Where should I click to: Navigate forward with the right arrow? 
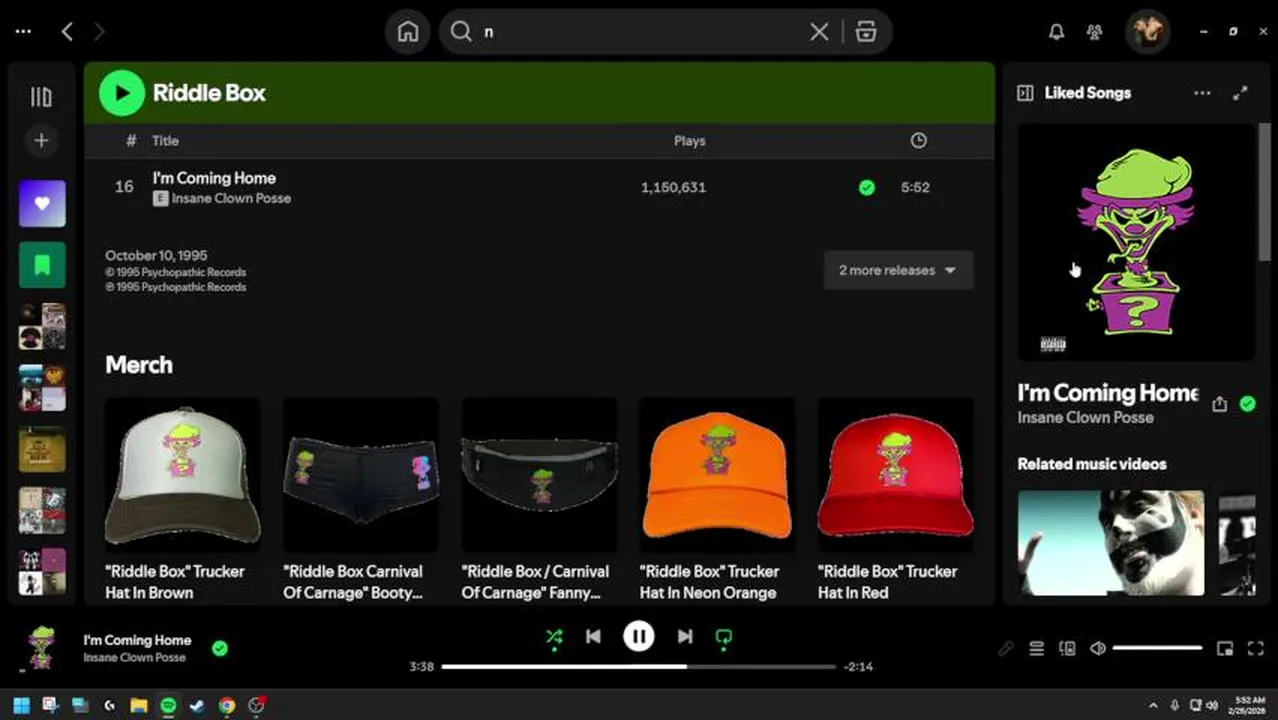coord(98,32)
